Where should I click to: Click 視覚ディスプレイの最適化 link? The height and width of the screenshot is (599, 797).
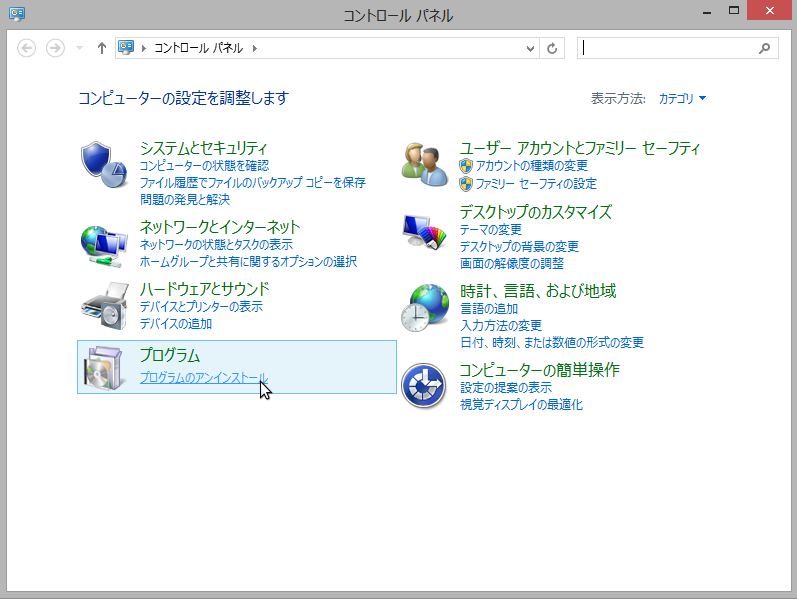pyautogui.click(x=521, y=405)
